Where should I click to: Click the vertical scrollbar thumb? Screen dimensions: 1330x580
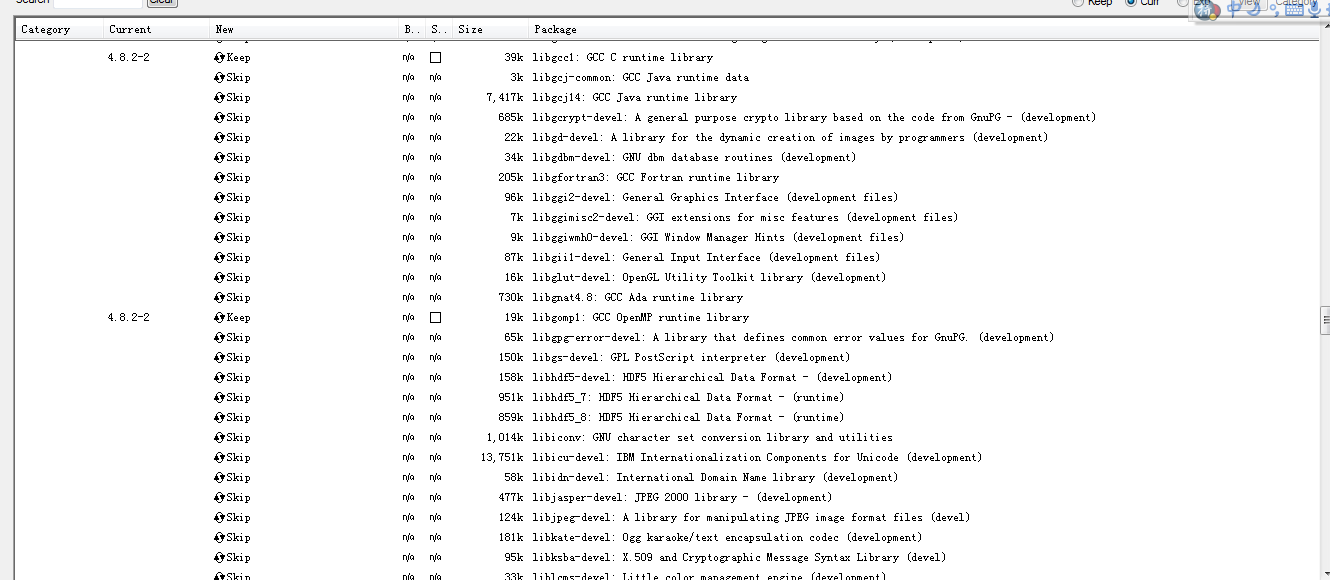(1325, 321)
